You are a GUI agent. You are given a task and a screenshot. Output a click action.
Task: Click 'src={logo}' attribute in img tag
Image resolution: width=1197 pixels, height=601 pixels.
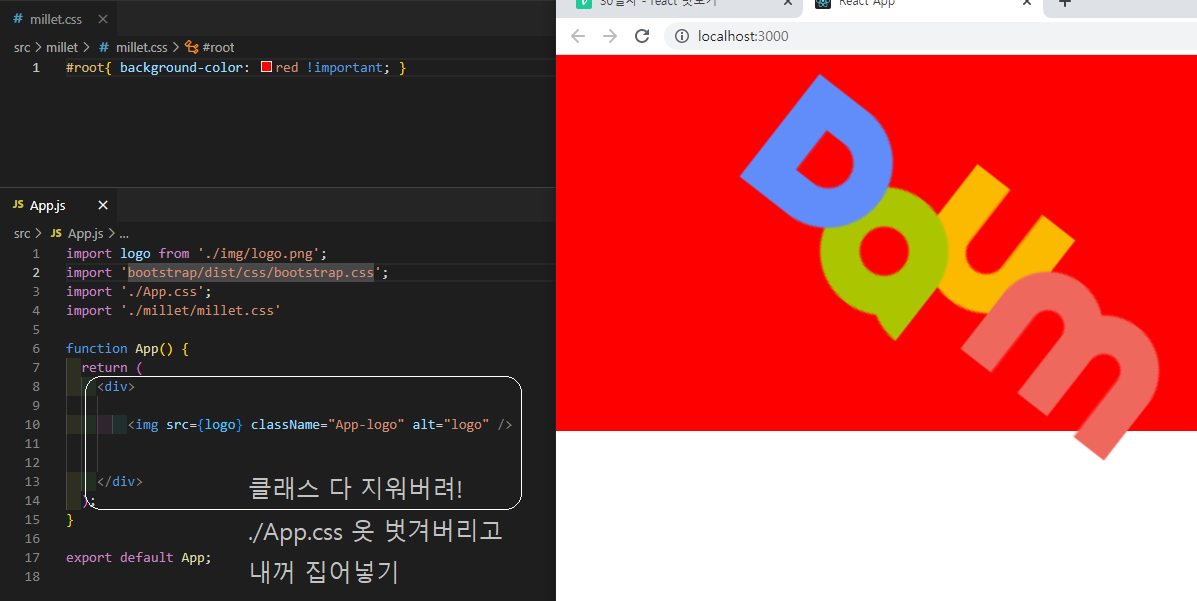[205, 425]
